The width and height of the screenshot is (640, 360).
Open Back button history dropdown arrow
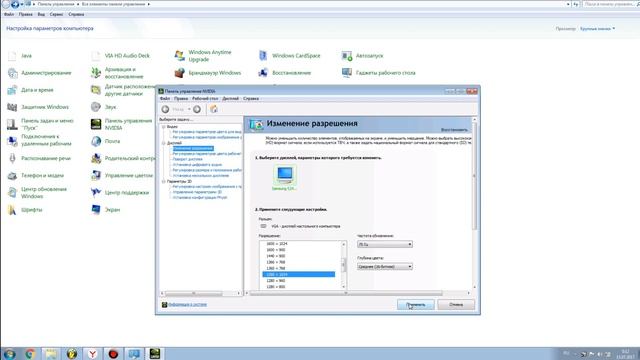point(189,109)
